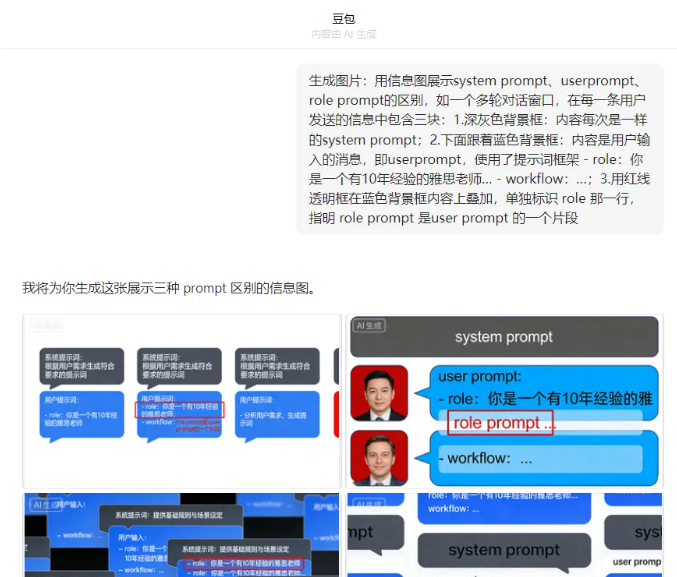Click the user message bubble starting 生成图片
Screen dimensions: 677x577
[480, 149]
